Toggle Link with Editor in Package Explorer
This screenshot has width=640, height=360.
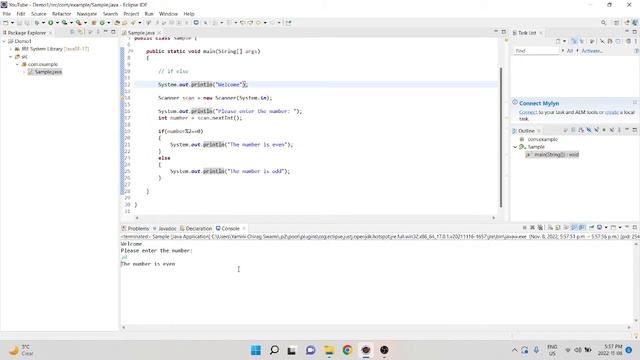80,32
